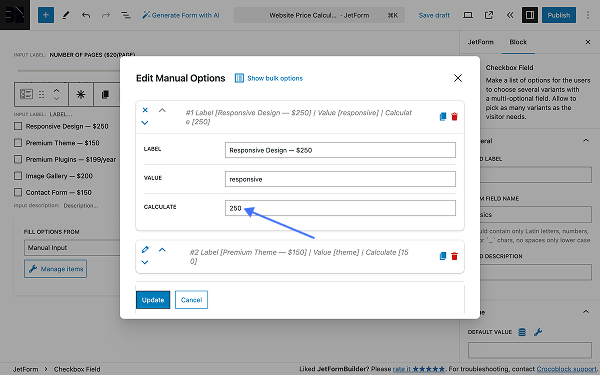Check Image Gallery — $200 checkbox
The width and height of the screenshot is (600, 375).
click(18, 176)
